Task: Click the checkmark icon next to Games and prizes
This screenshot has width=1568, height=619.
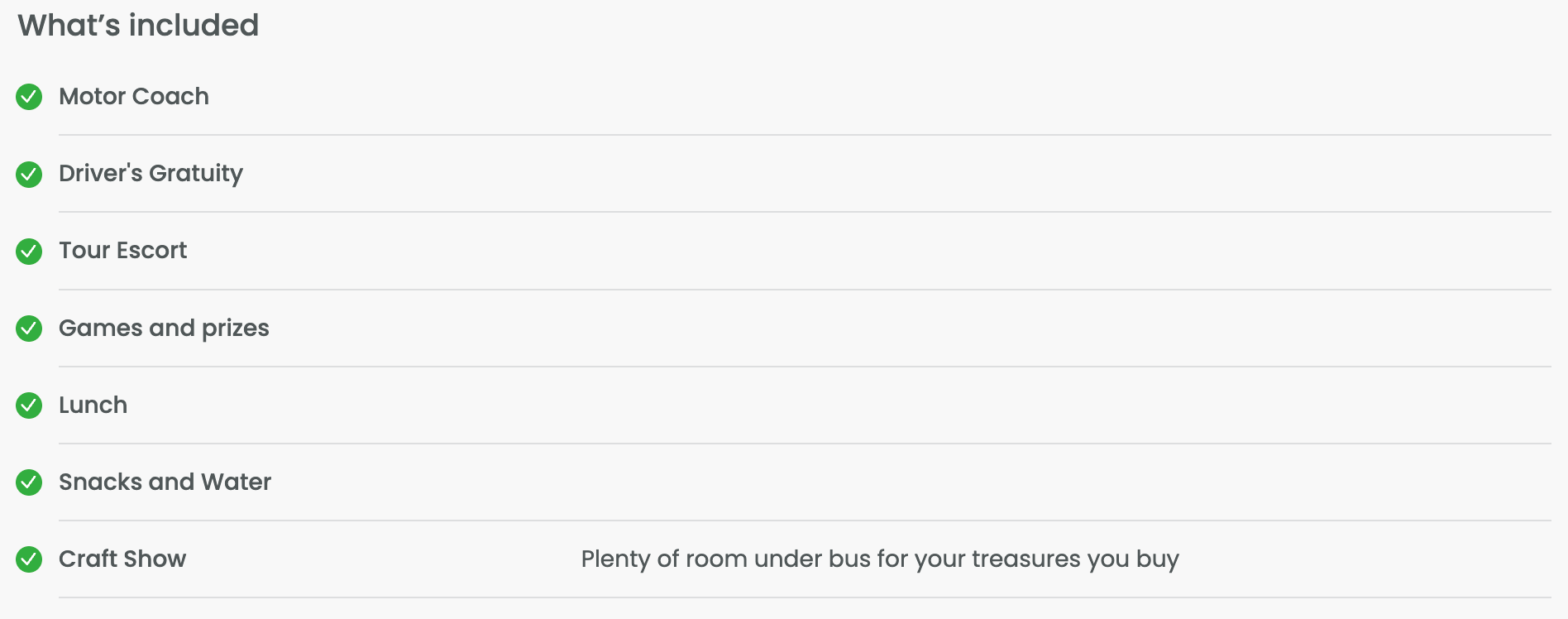Action: pos(29,329)
